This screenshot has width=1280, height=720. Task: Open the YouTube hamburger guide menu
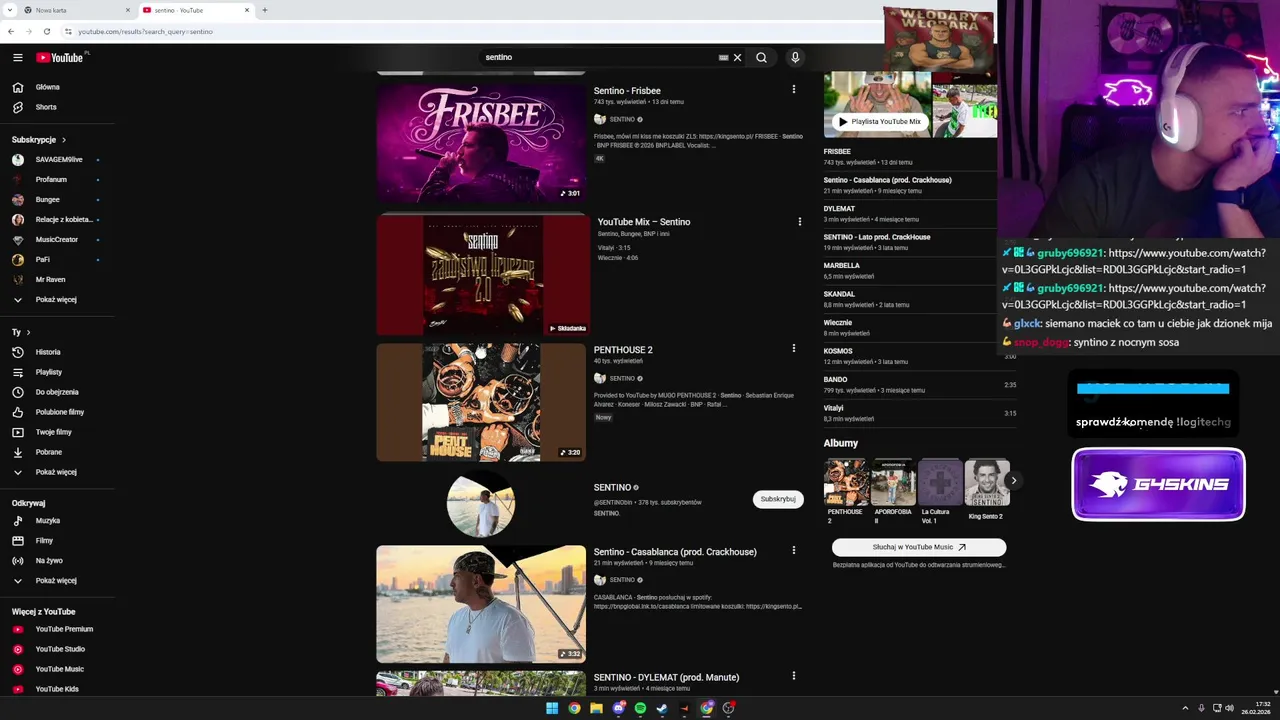click(x=17, y=58)
